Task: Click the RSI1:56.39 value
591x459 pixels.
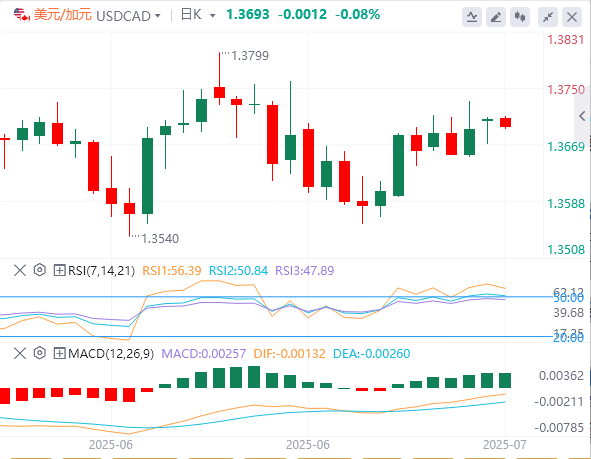Action: coord(171,271)
